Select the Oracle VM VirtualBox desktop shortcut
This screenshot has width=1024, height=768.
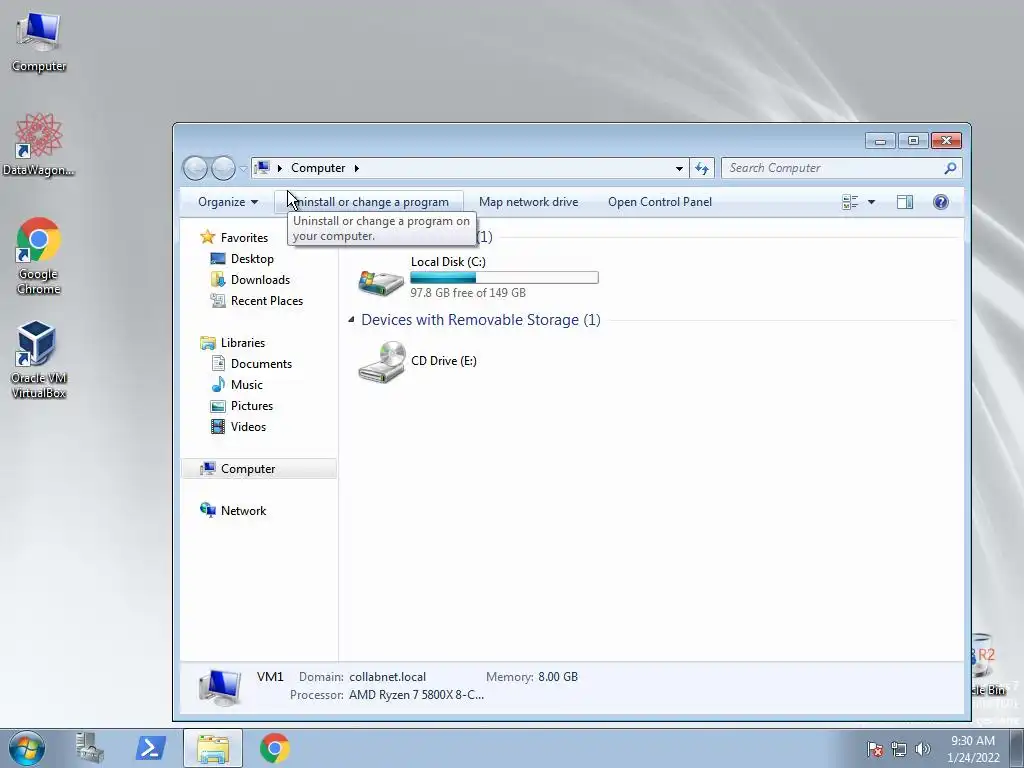(x=39, y=360)
